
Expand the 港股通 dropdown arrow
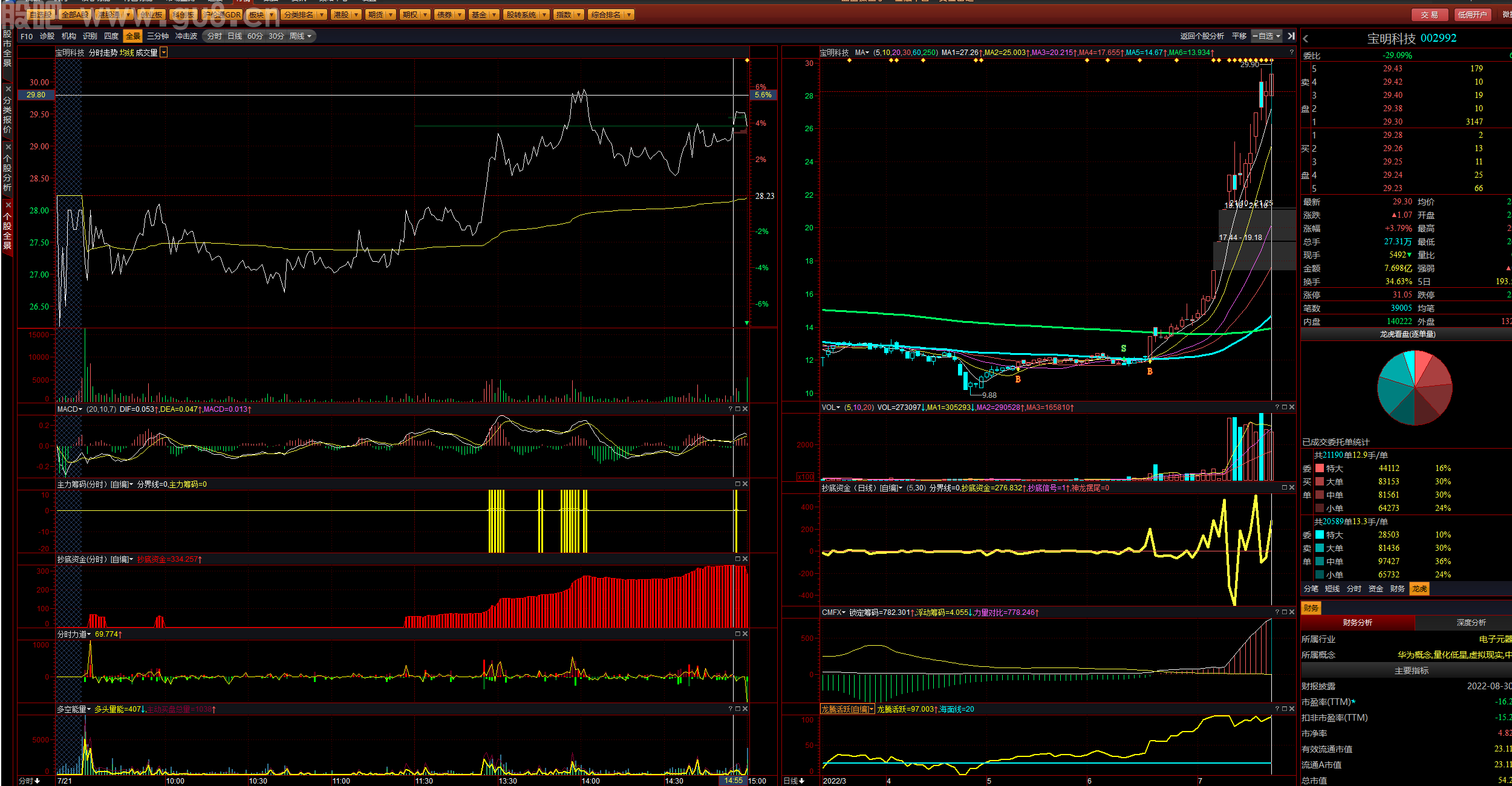click(x=129, y=15)
